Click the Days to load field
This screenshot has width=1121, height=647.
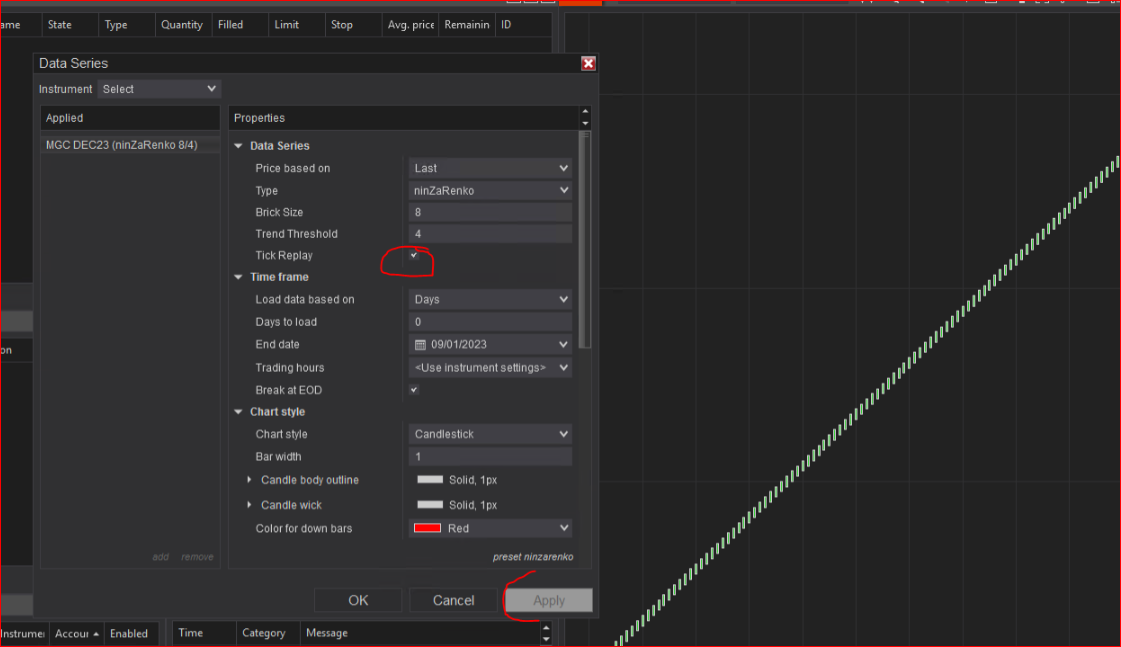click(x=490, y=322)
